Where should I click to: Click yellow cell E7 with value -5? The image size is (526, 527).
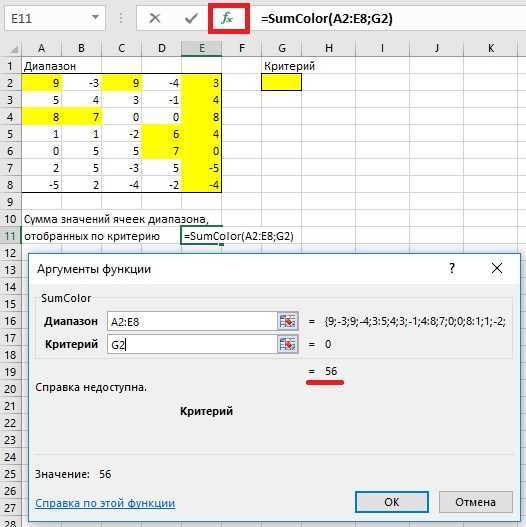202,168
